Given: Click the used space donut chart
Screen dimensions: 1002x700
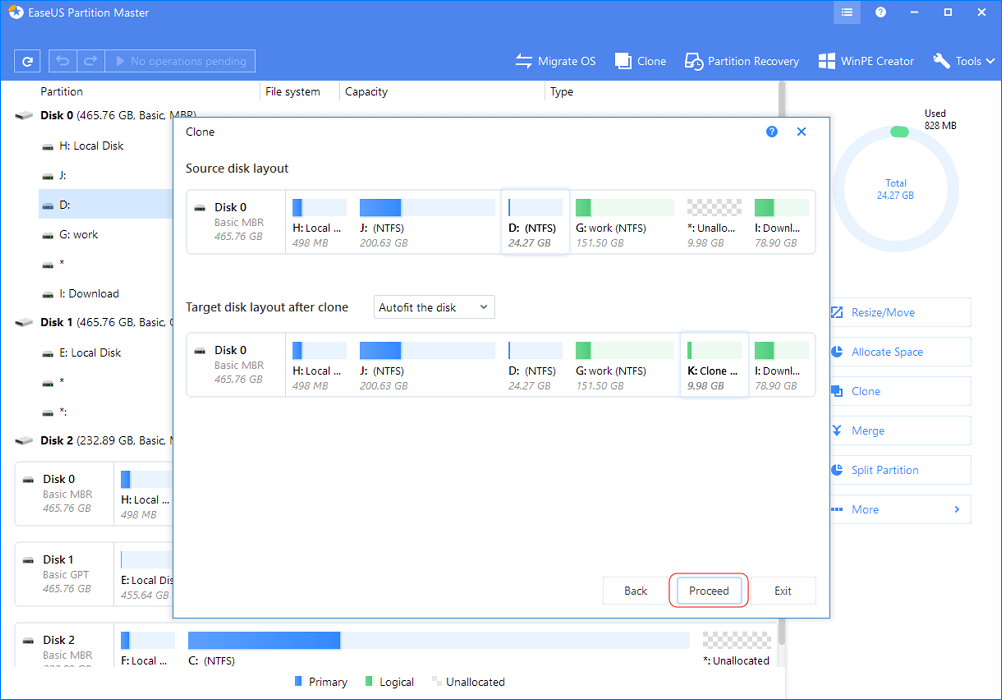Looking at the screenshot, I should 895,189.
